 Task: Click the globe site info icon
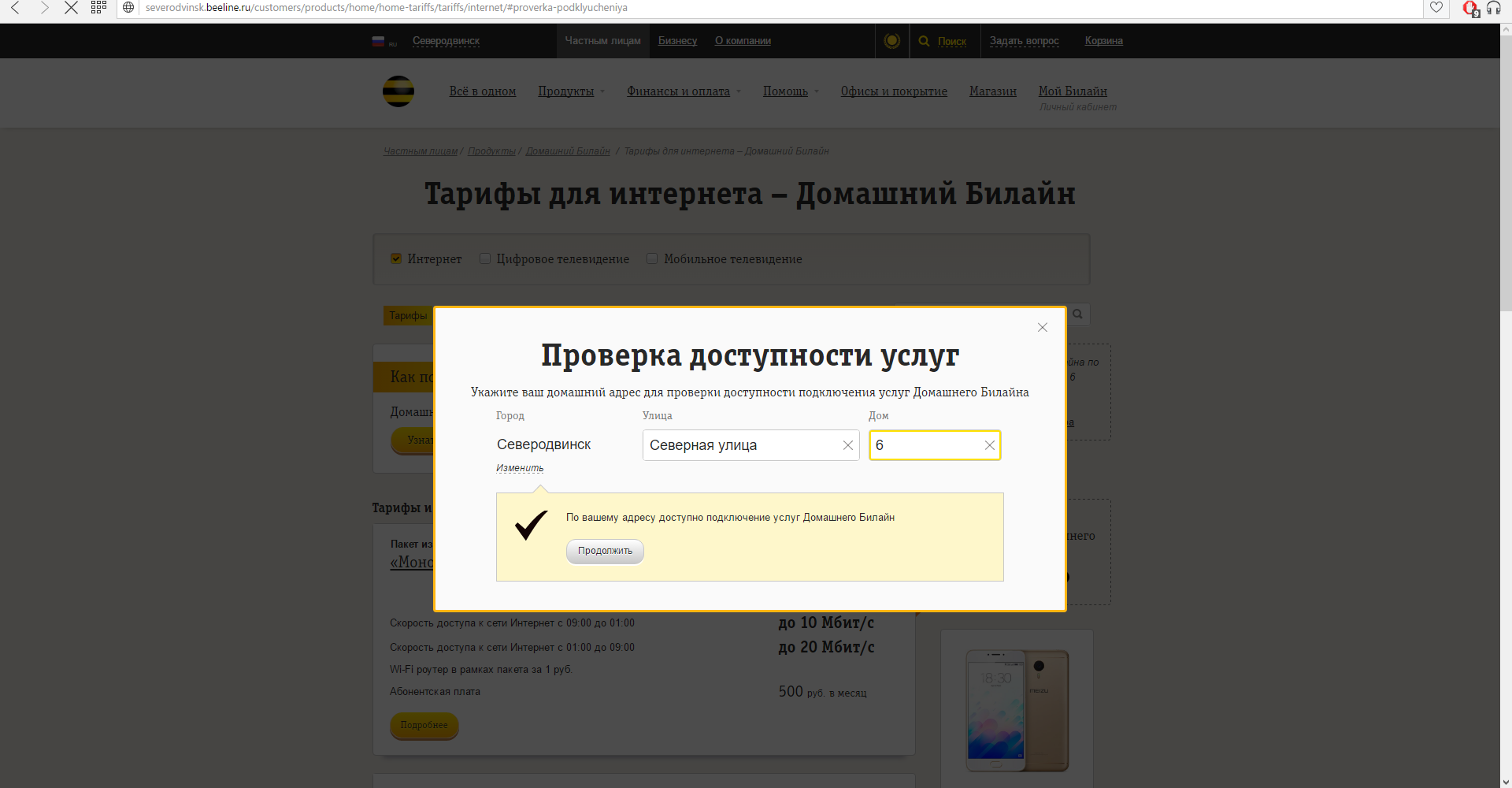pyautogui.click(x=129, y=8)
